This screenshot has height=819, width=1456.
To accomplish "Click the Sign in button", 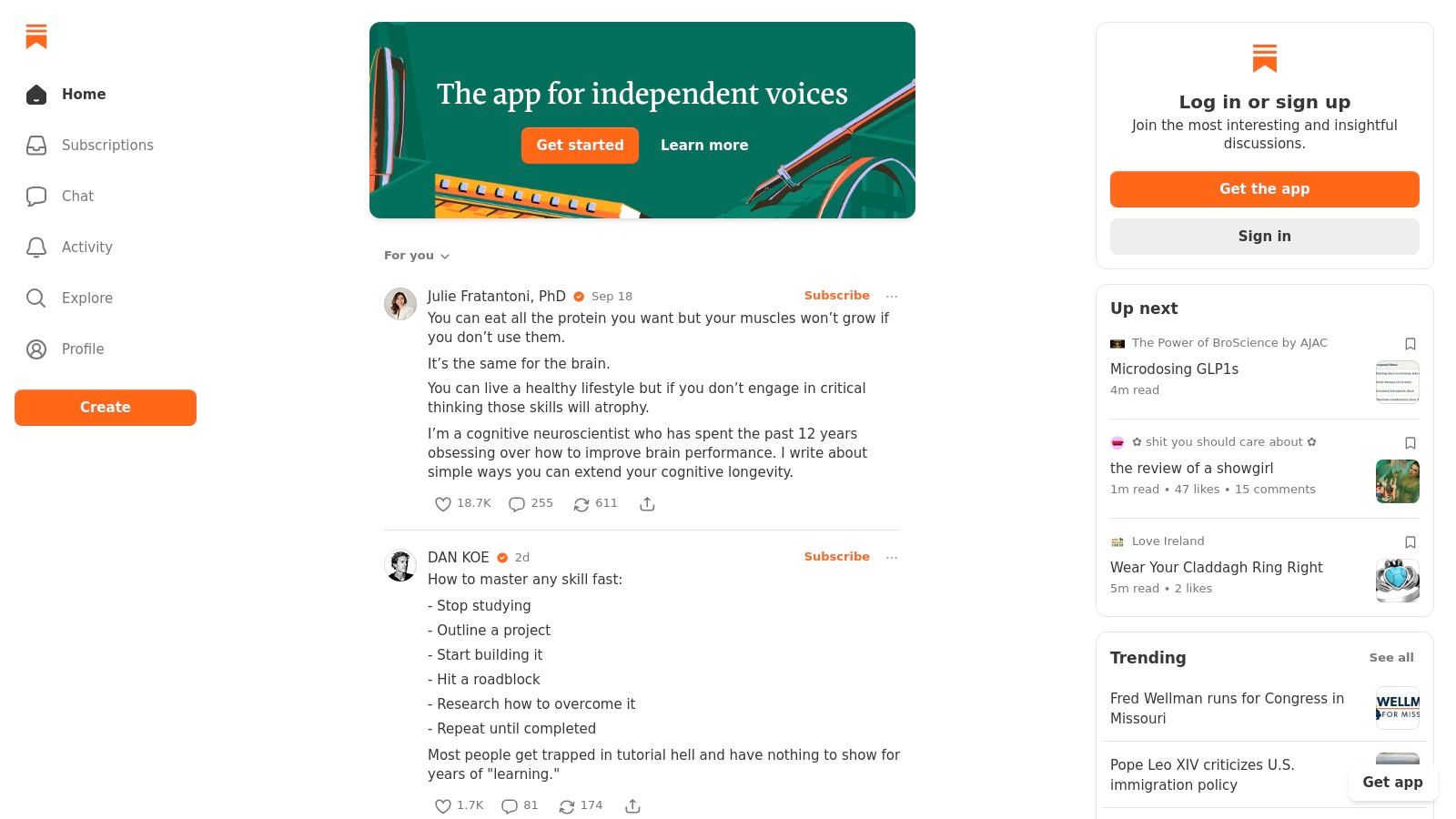I will pyautogui.click(x=1265, y=237).
